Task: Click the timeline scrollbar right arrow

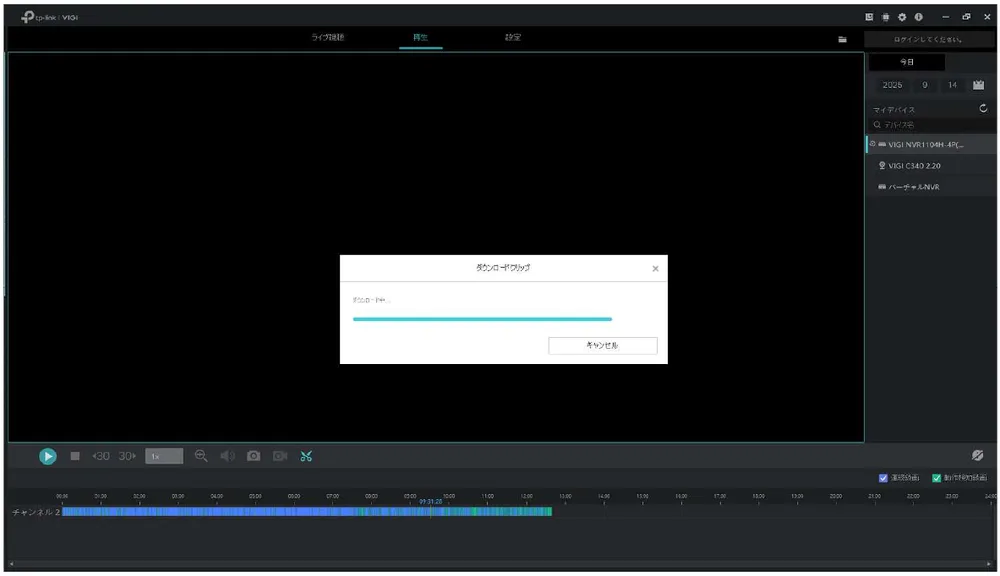Action: click(x=989, y=564)
